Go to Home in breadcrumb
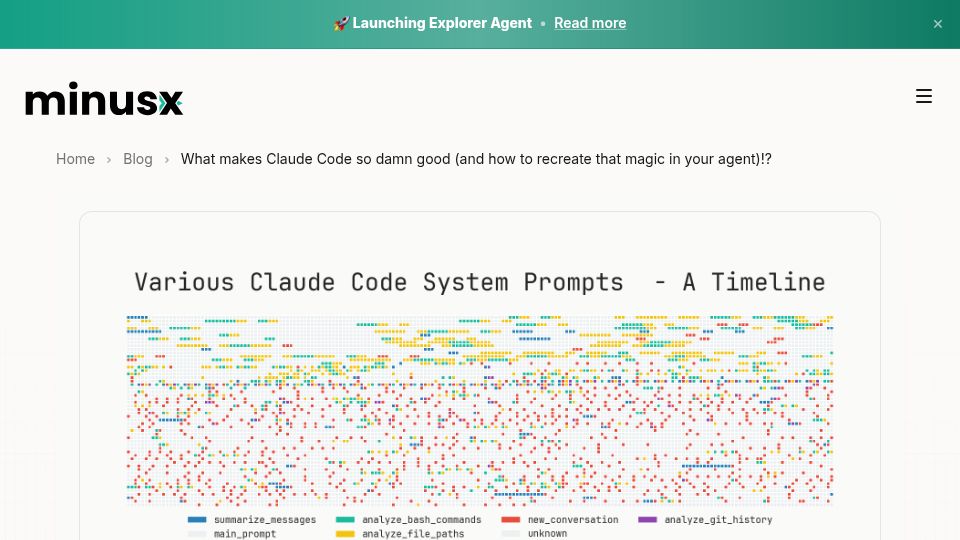960x540 pixels. pos(75,159)
